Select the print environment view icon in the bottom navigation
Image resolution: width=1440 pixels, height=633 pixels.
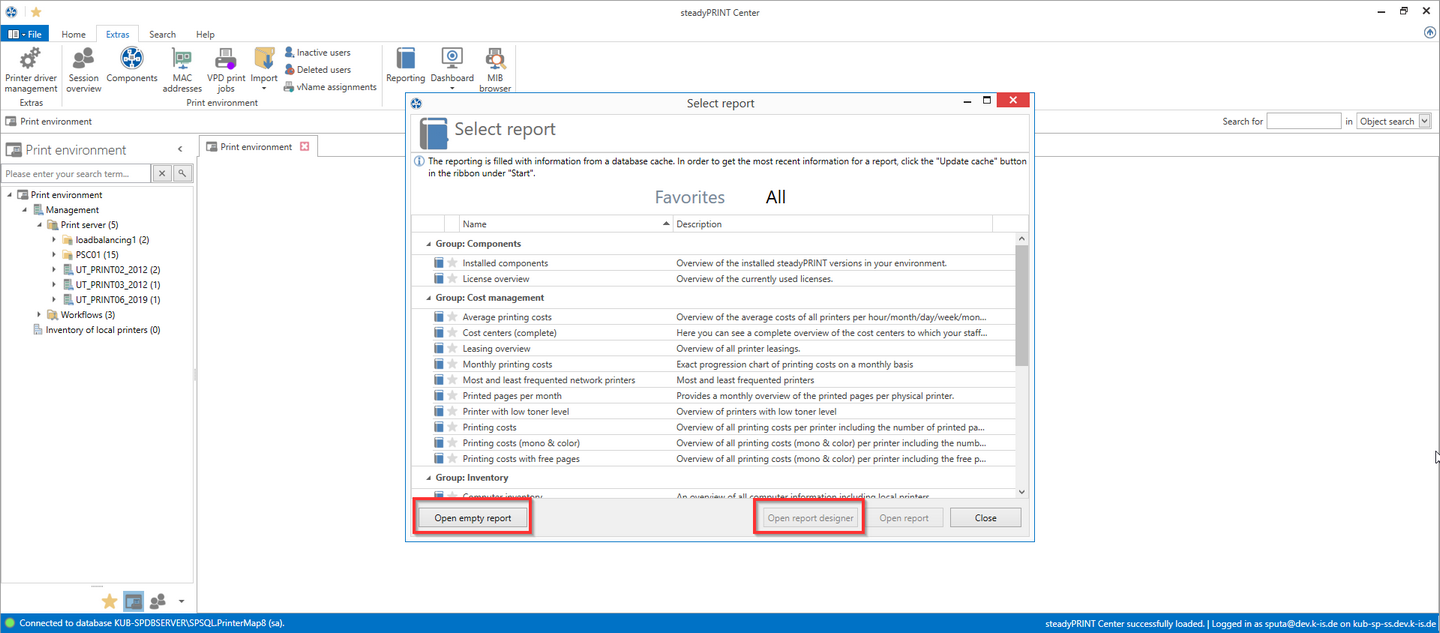click(x=133, y=601)
